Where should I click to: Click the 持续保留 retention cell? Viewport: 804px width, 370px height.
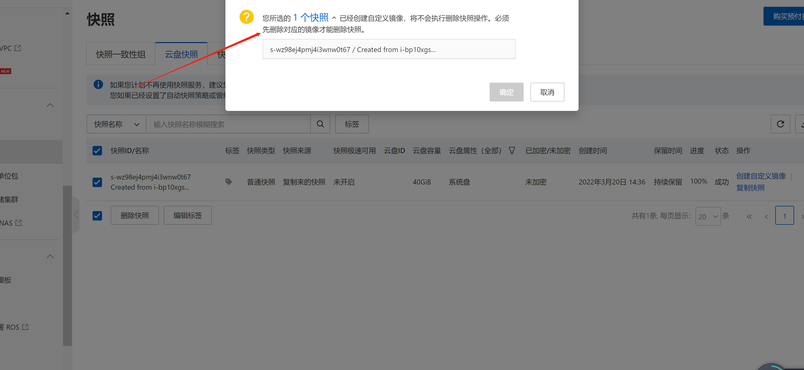668,182
